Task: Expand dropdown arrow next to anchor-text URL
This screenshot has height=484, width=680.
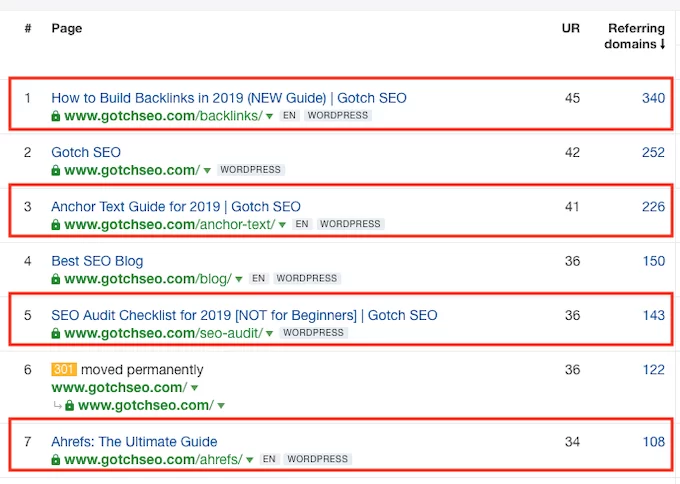Action: coord(282,225)
